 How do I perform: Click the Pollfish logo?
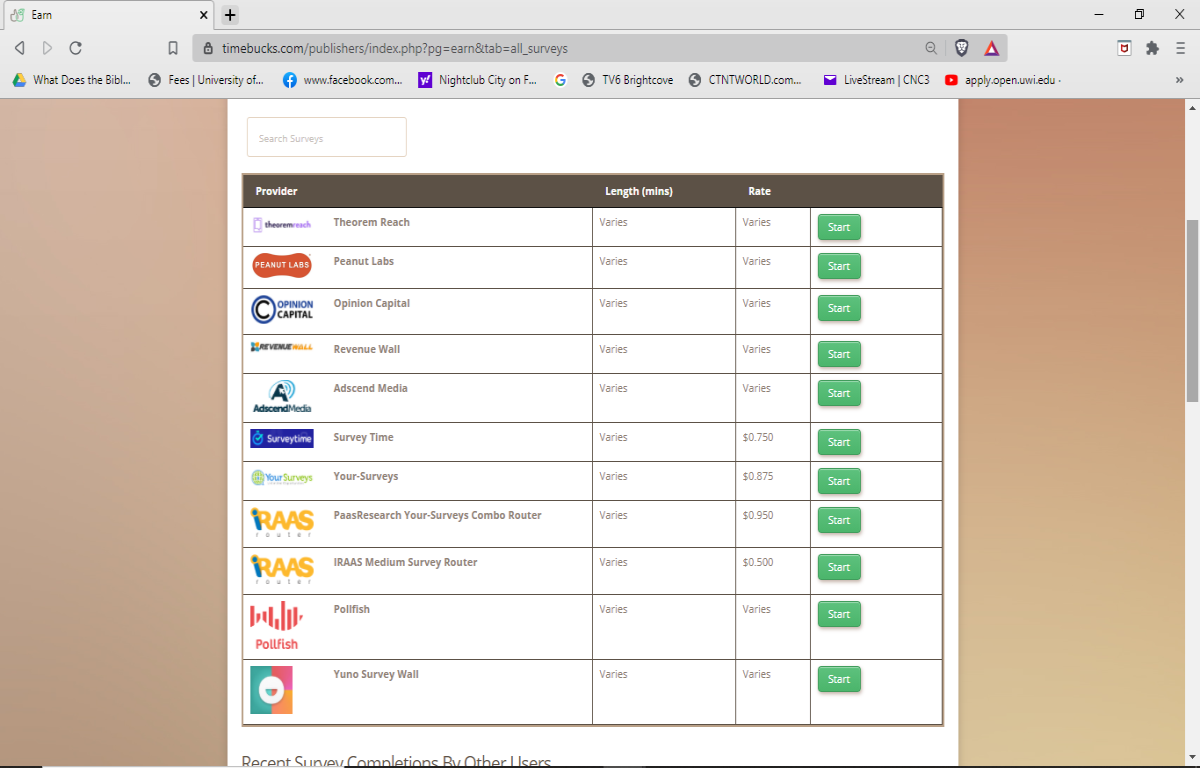click(275, 626)
